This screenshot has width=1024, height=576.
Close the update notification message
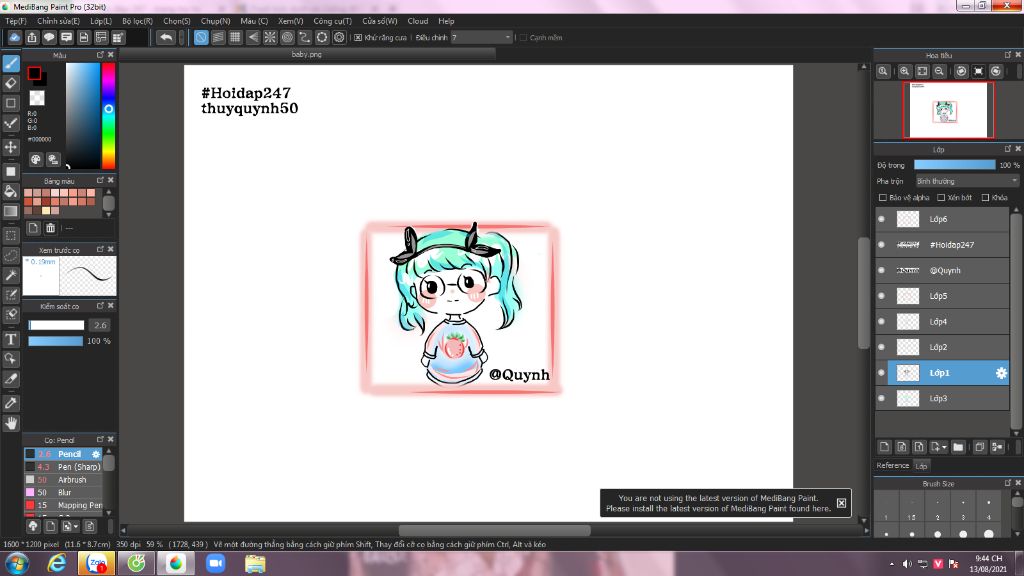tap(841, 503)
